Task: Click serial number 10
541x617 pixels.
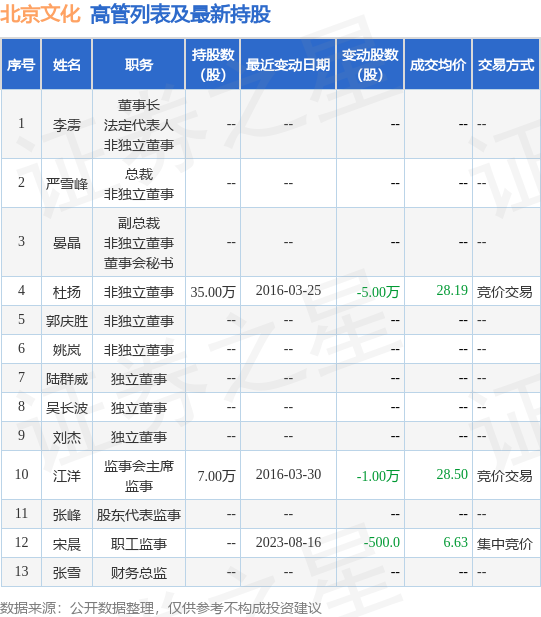Action: click(21, 475)
